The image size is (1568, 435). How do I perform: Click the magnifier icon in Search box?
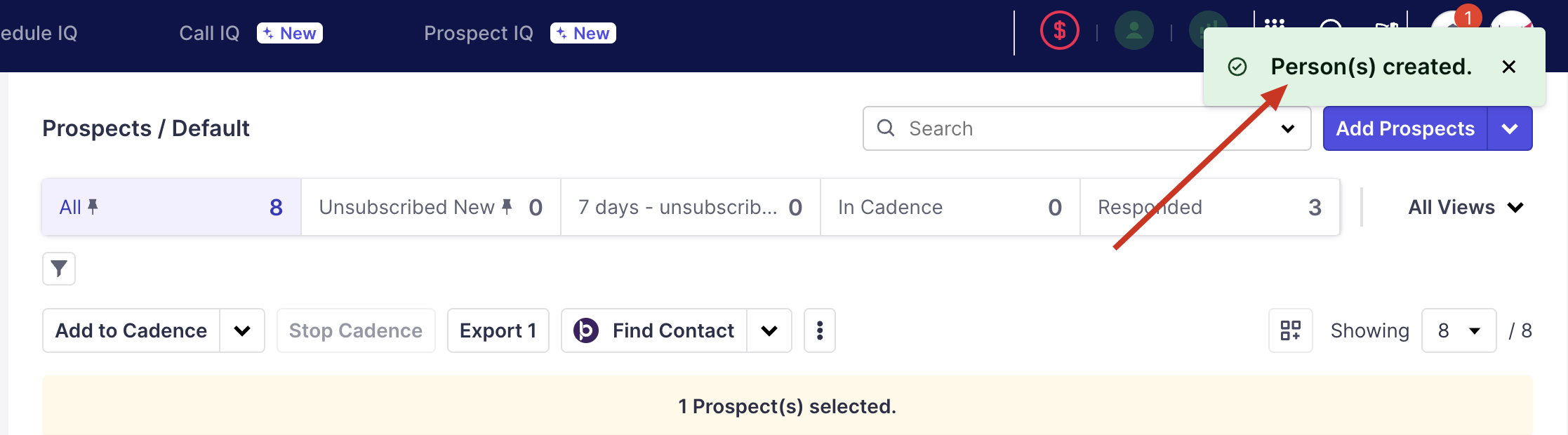(886, 128)
